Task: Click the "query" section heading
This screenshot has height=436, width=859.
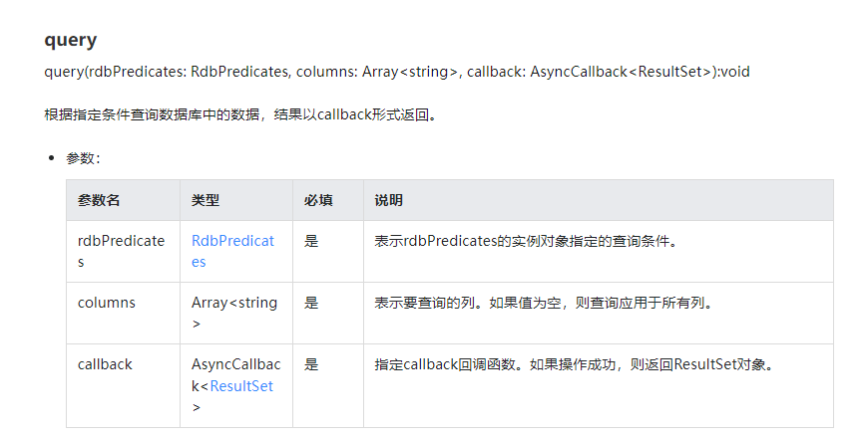Action: click(71, 40)
